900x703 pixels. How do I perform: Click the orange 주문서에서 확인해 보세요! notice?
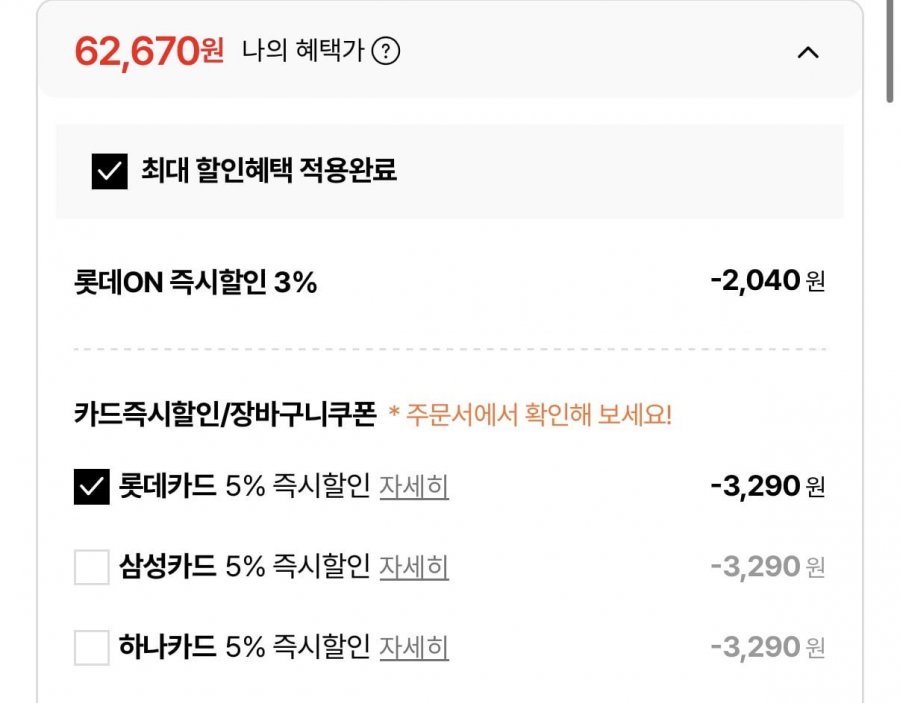pyautogui.click(x=530, y=415)
